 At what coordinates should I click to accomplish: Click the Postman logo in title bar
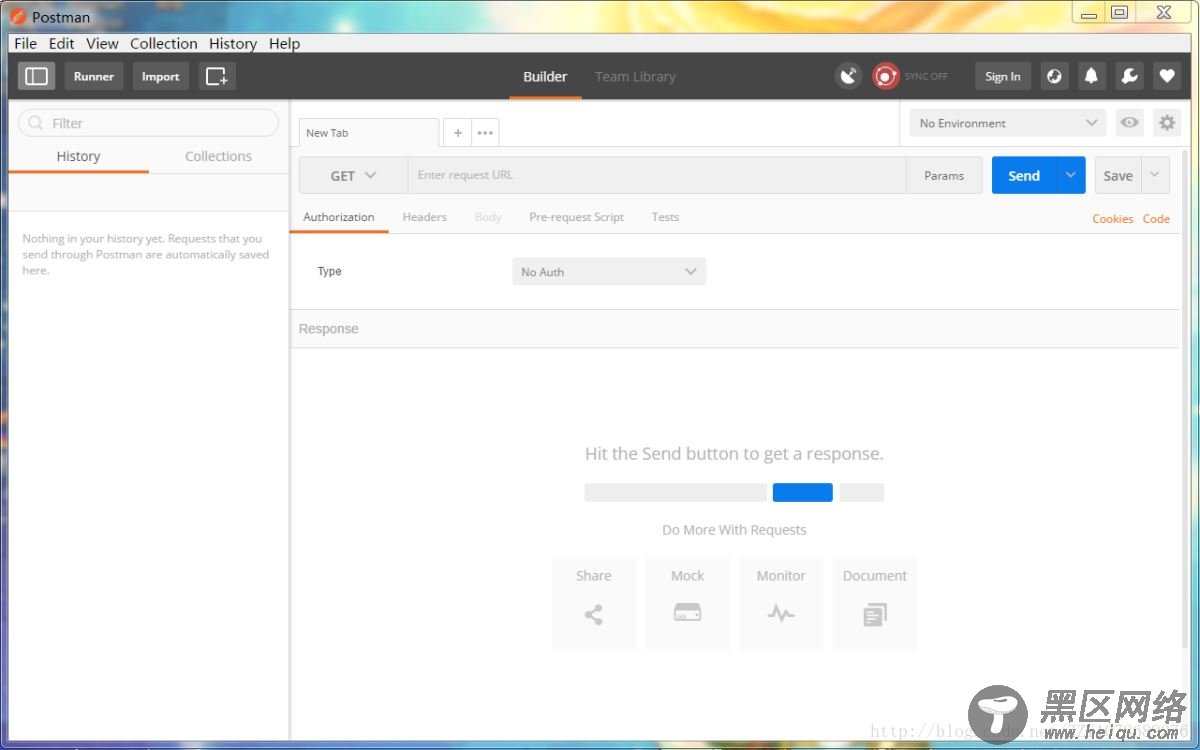coord(17,16)
